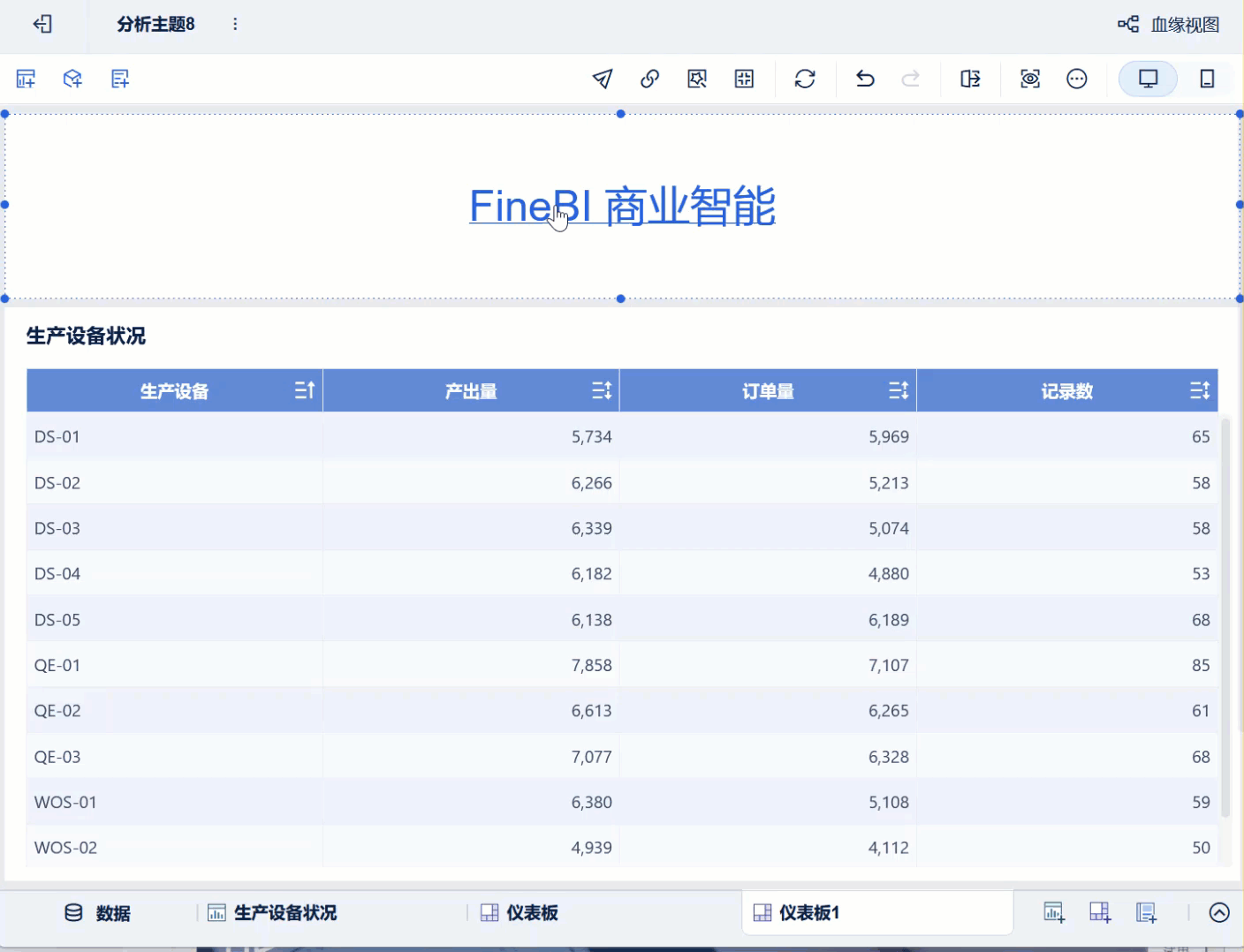The height and width of the screenshot is (952, 1244).
Task: Click the 分析主题8 title text
Action: tap(155, 24)
